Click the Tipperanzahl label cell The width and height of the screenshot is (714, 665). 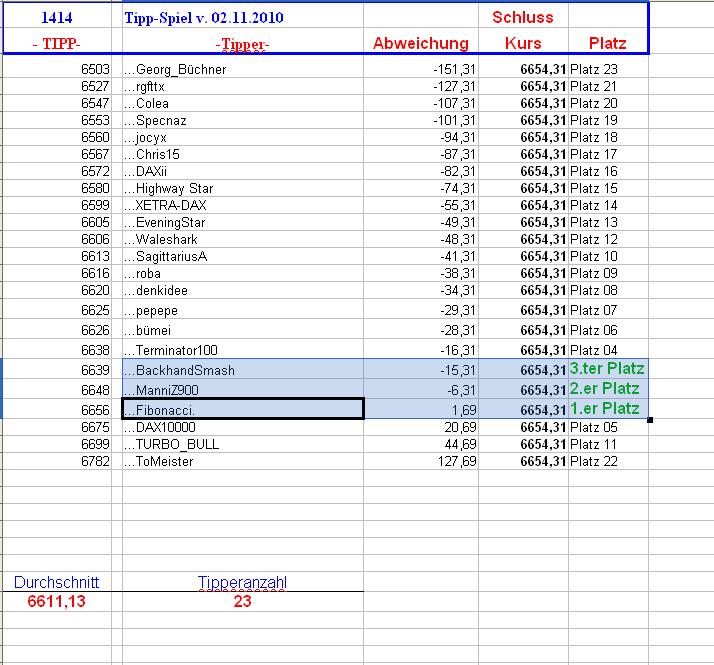243,582
